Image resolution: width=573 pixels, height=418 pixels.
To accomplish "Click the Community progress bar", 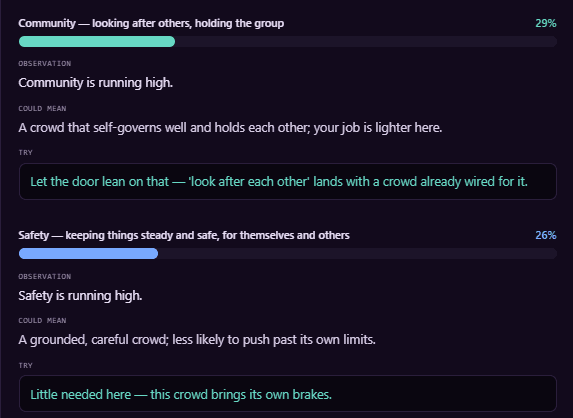I will [288, 41].
